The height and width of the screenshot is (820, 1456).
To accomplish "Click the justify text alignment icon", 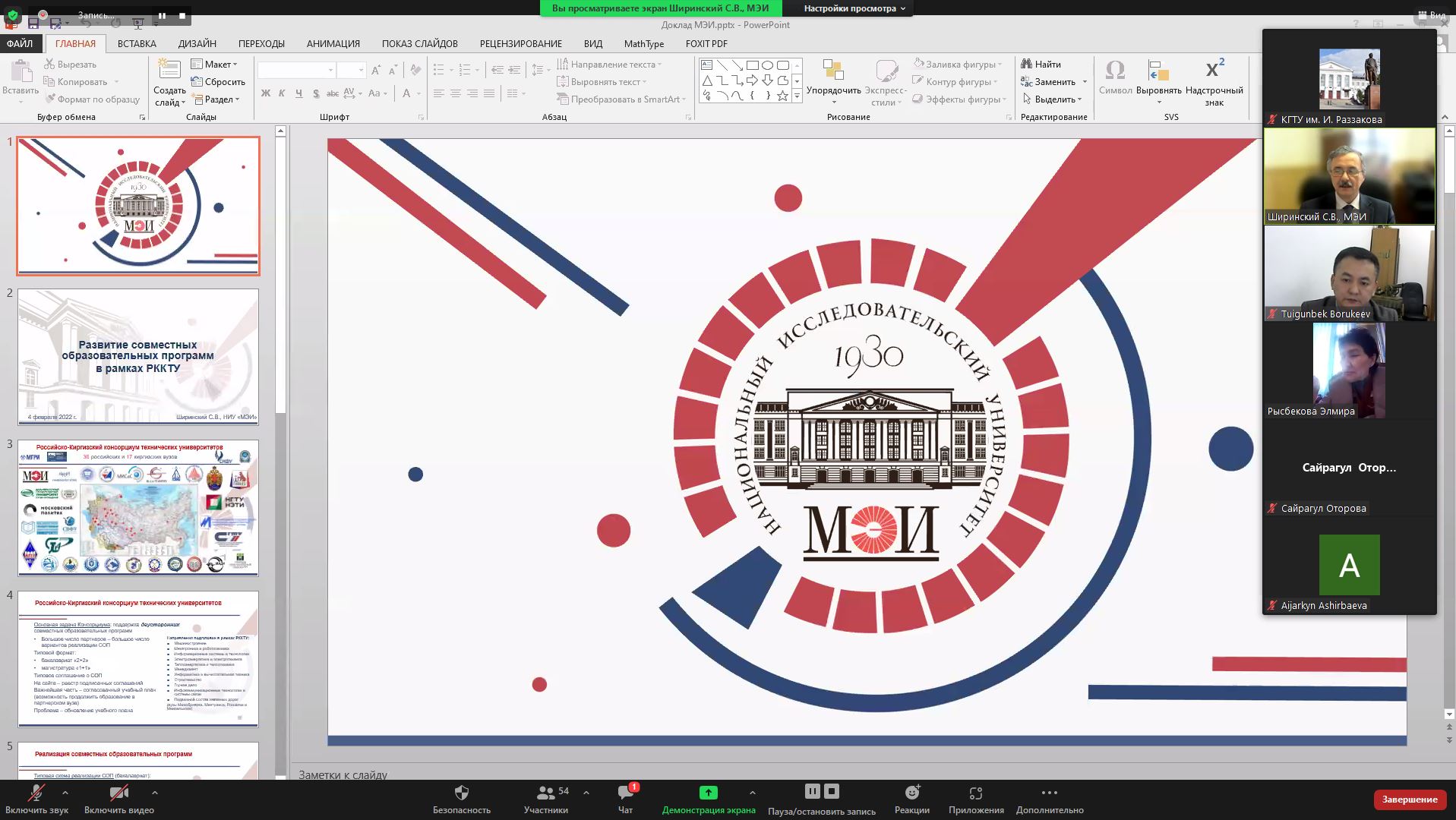I will point(489,93).
